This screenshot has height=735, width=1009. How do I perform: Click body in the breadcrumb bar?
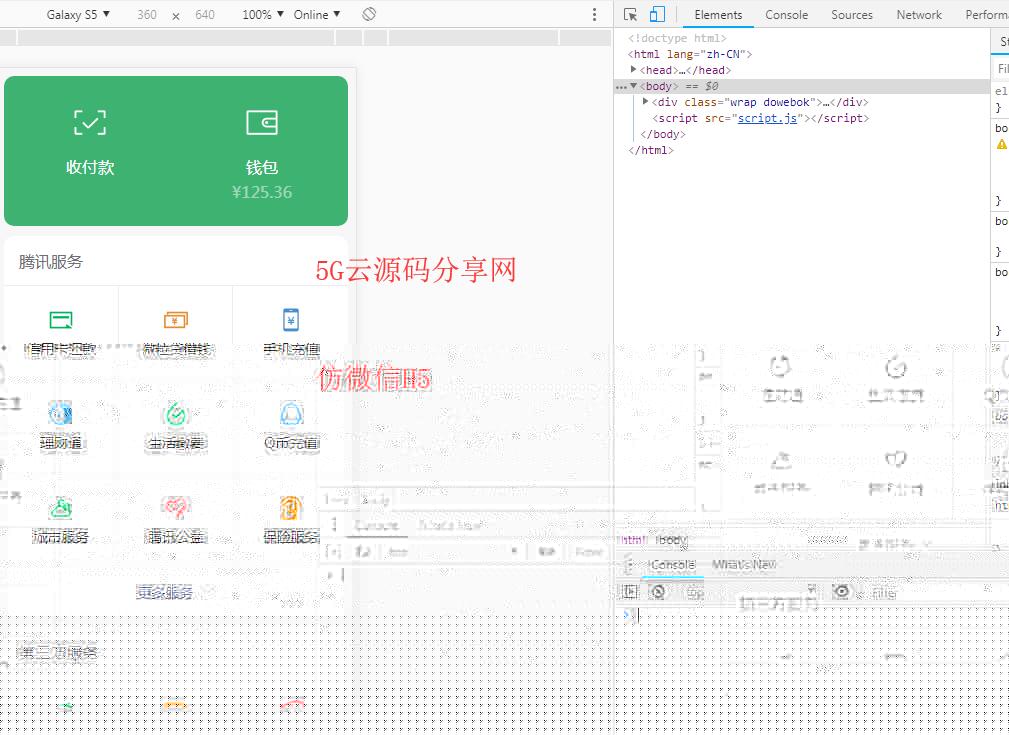[x=671, y=539]
